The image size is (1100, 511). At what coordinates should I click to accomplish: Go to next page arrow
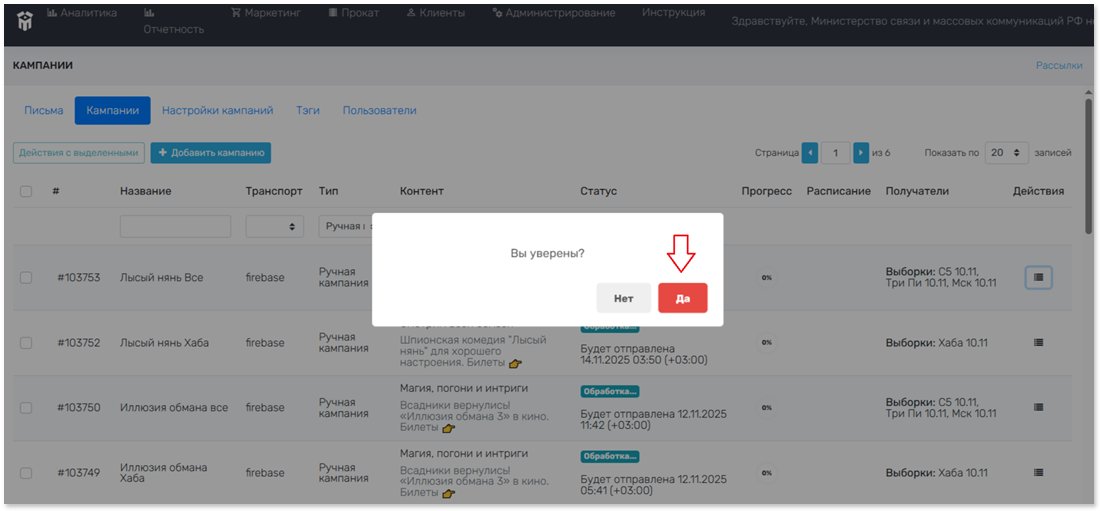pyautogui.click(x=861, y=153)
